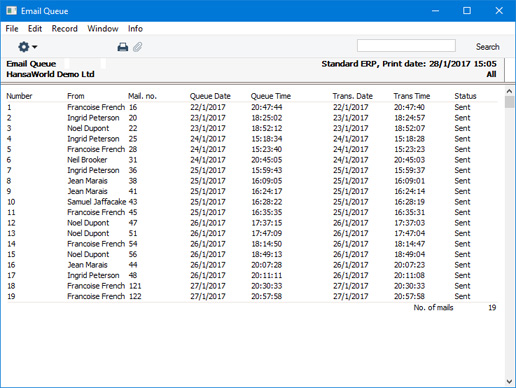Image resolution: width=516 pixels, height=388 pixels.
Task: Click Jean Marais in row 8
Action: (88, 181)
